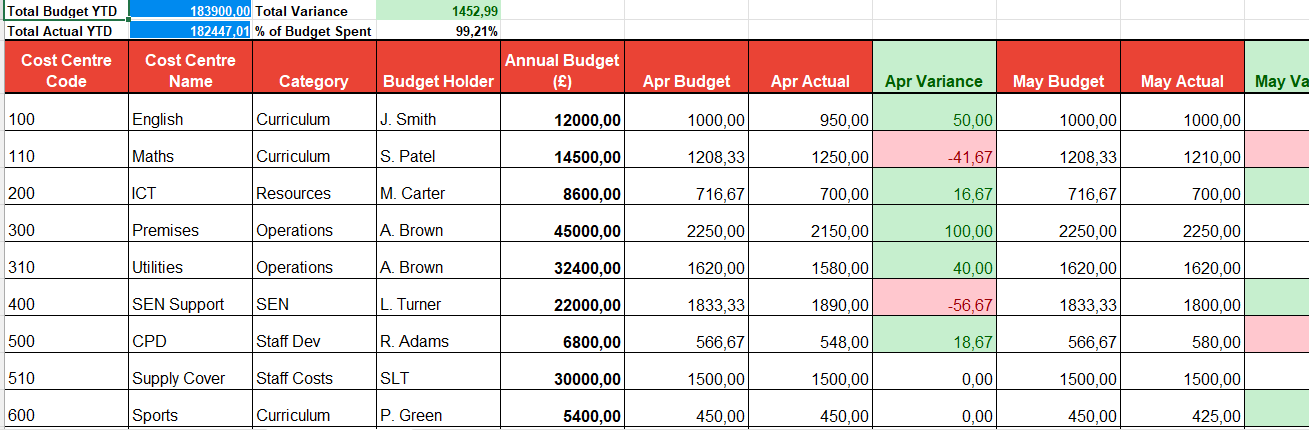Click the Utilities Apr Actual 1580,00 cell

[810, 267]
